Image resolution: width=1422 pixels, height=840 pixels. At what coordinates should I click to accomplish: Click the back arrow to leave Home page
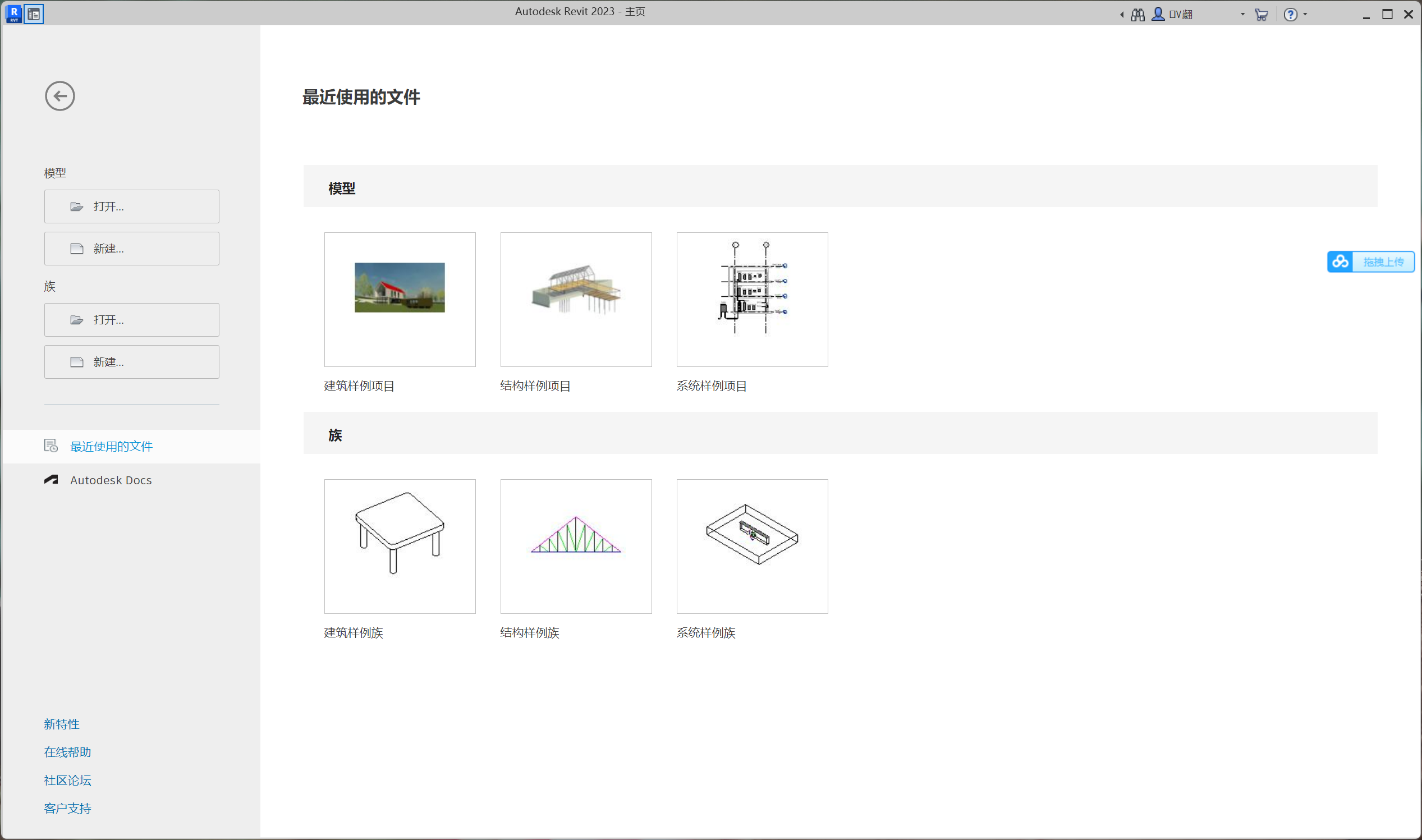click(x=59, y=95)
